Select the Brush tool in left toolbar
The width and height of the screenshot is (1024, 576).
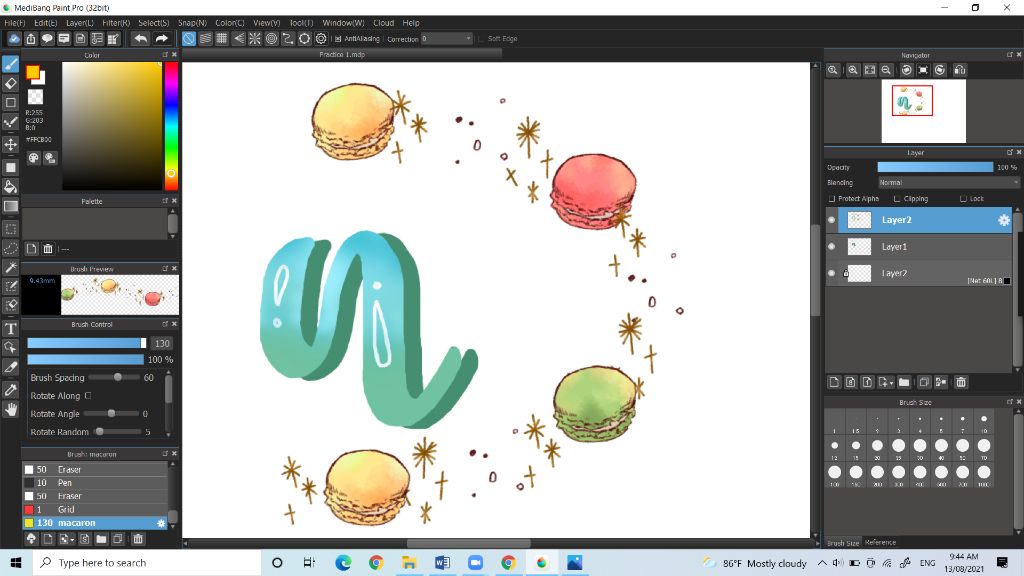[10, 63]
